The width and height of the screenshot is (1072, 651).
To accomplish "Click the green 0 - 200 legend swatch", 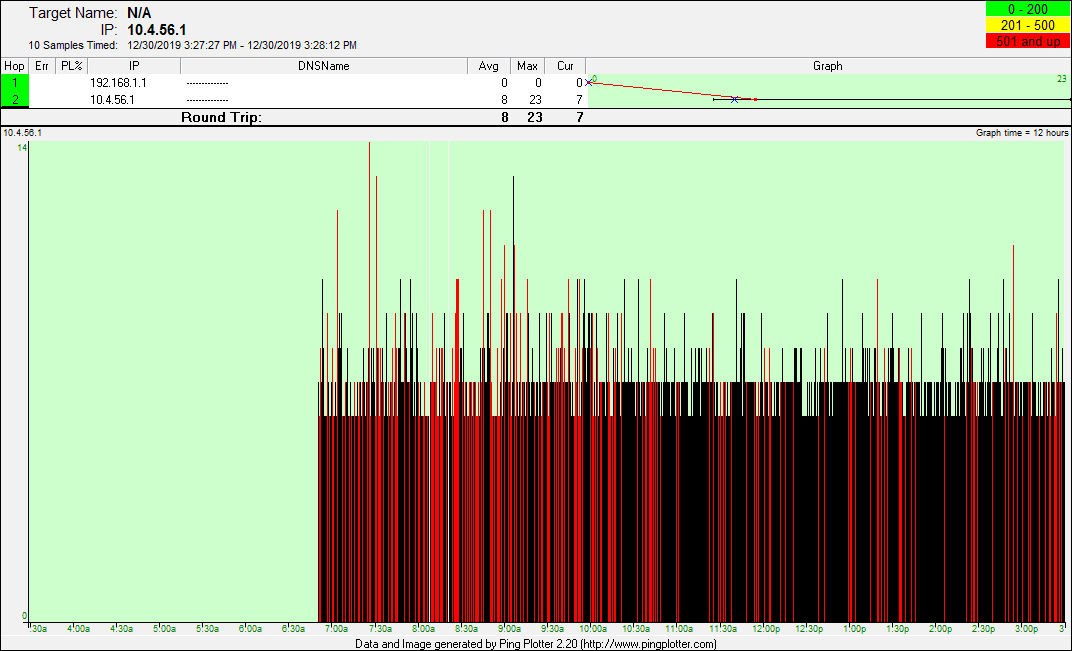I will pyautogui.click(x=1027, y=9).
